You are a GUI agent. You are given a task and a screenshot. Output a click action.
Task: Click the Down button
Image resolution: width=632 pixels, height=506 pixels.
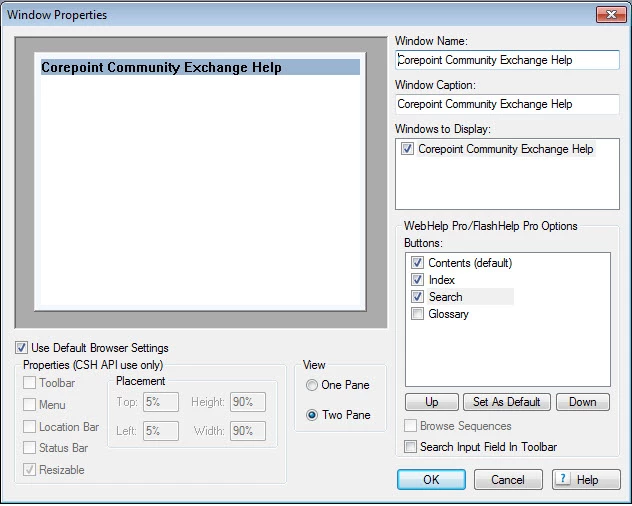[583, 402]
